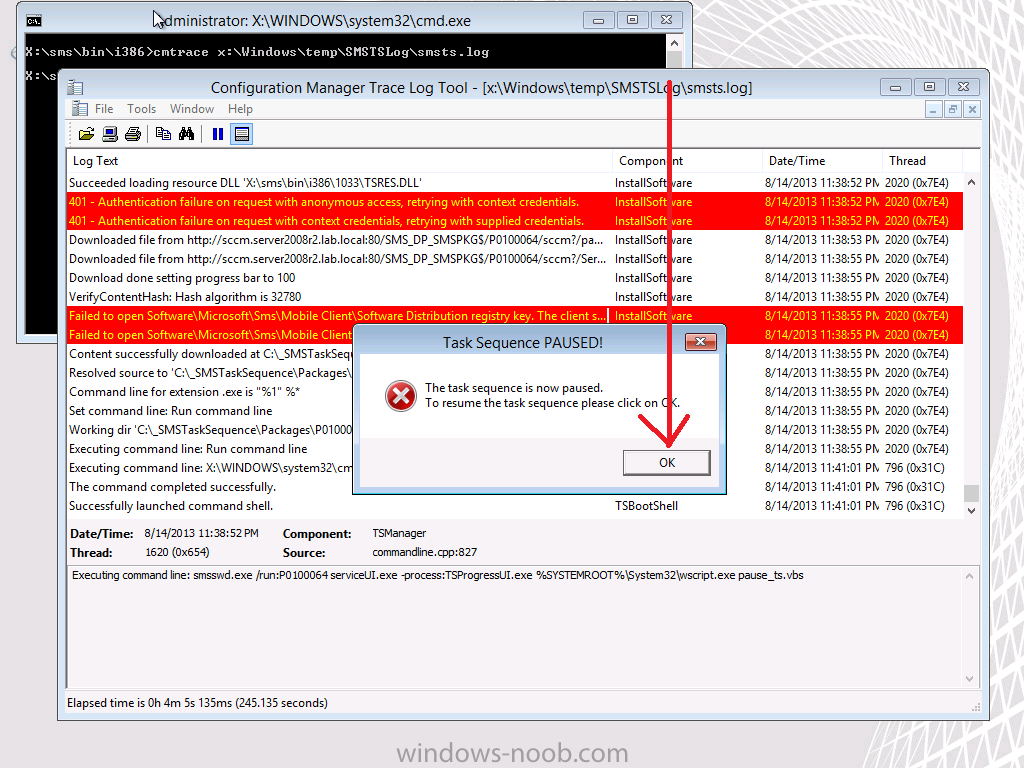The image size is (1024, 768).
Task: Click OK to resume the task sequence
Action: tap(667, 462)
